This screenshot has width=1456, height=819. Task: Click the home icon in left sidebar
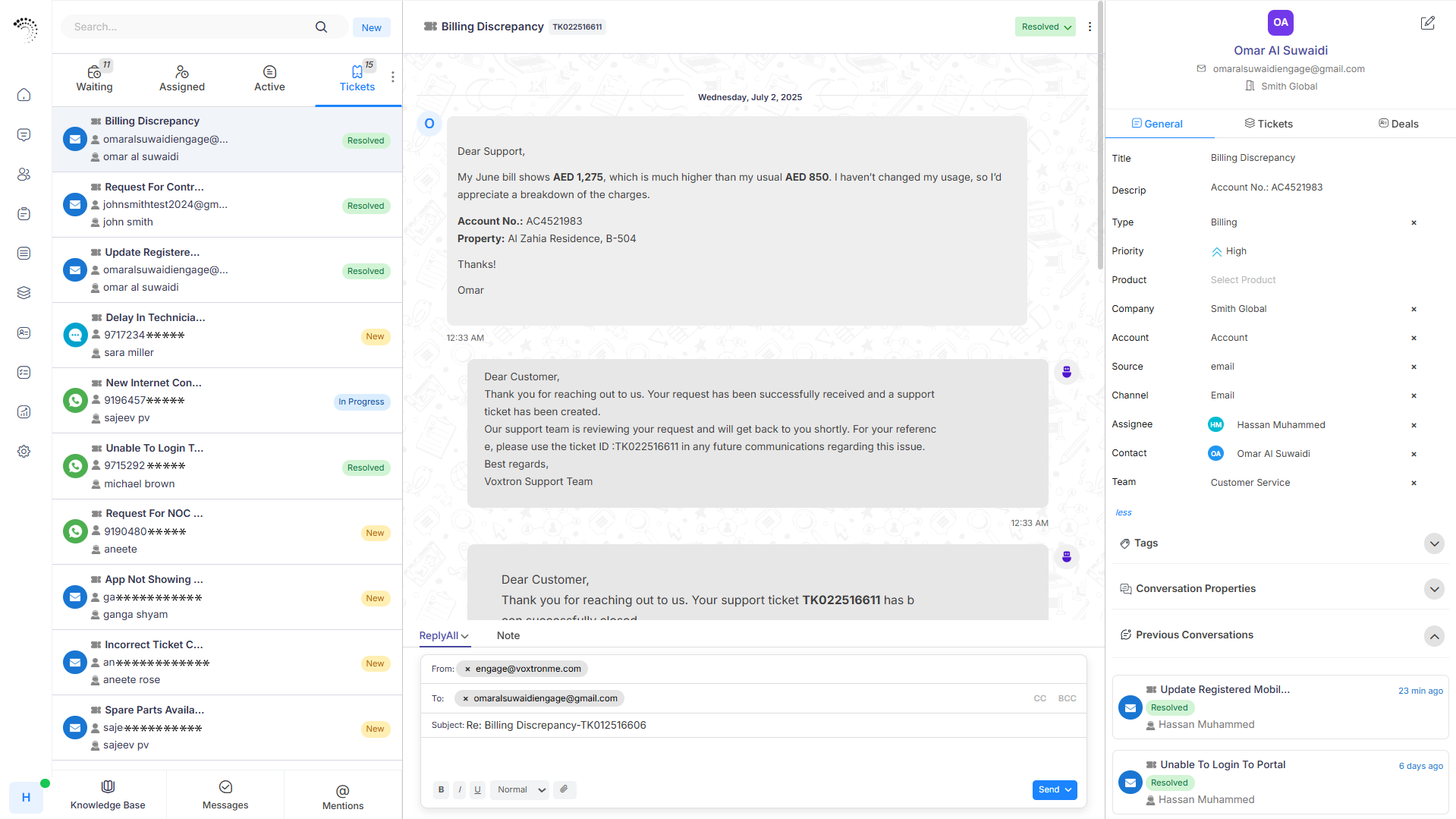(x=24, y=95)
